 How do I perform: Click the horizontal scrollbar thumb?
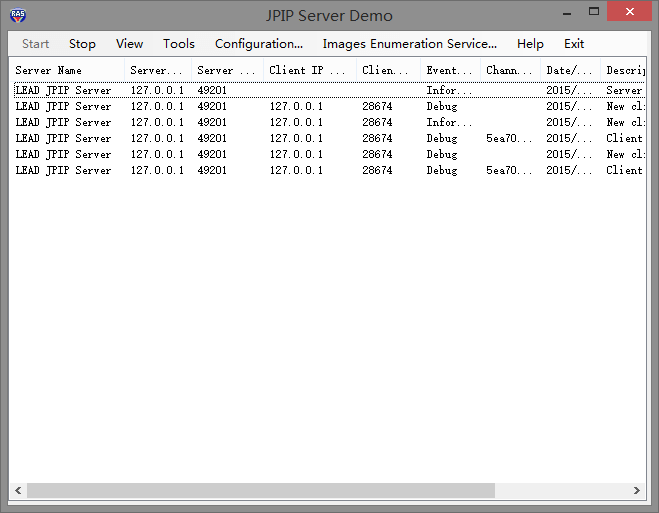pos(260,491)
